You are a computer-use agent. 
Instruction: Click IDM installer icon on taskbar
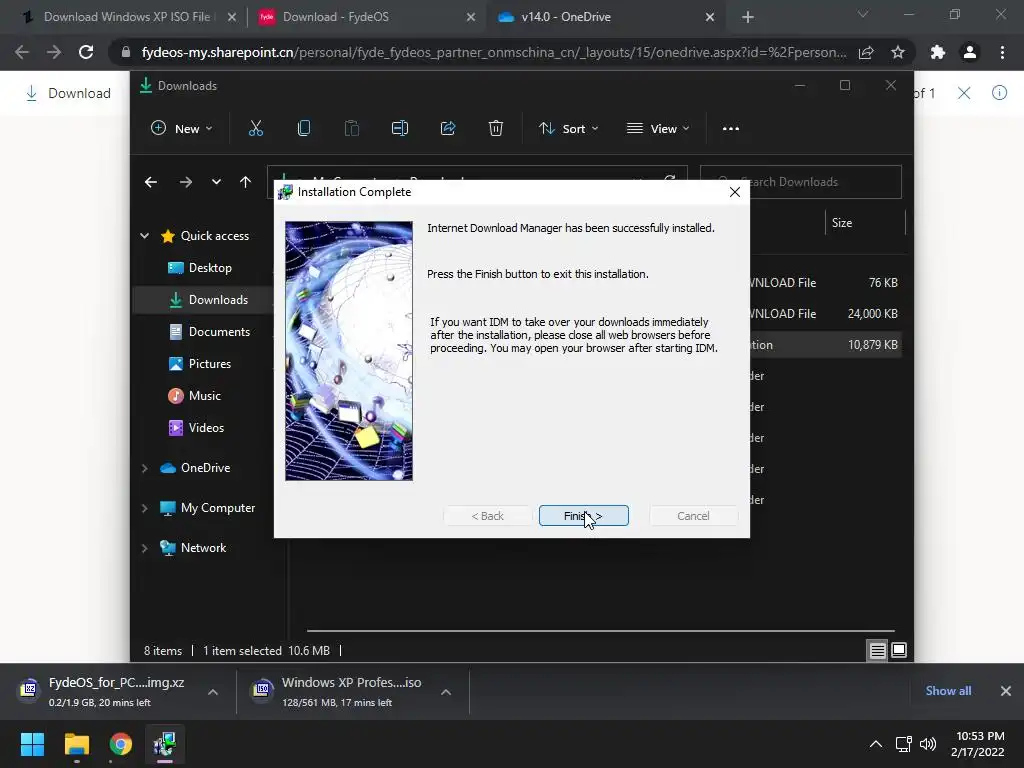[x=165, y=744]
